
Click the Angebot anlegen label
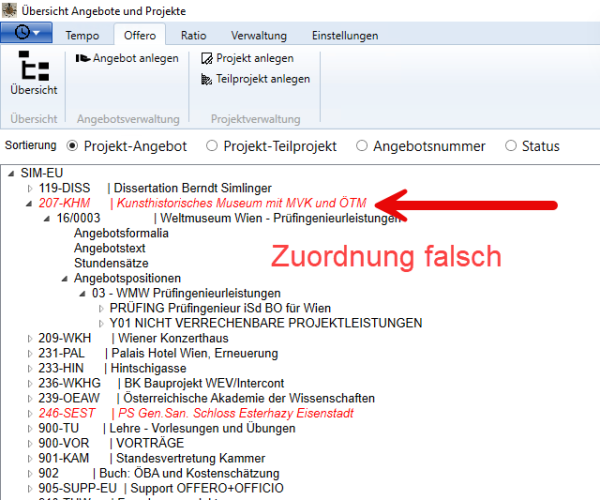[136, 58]
